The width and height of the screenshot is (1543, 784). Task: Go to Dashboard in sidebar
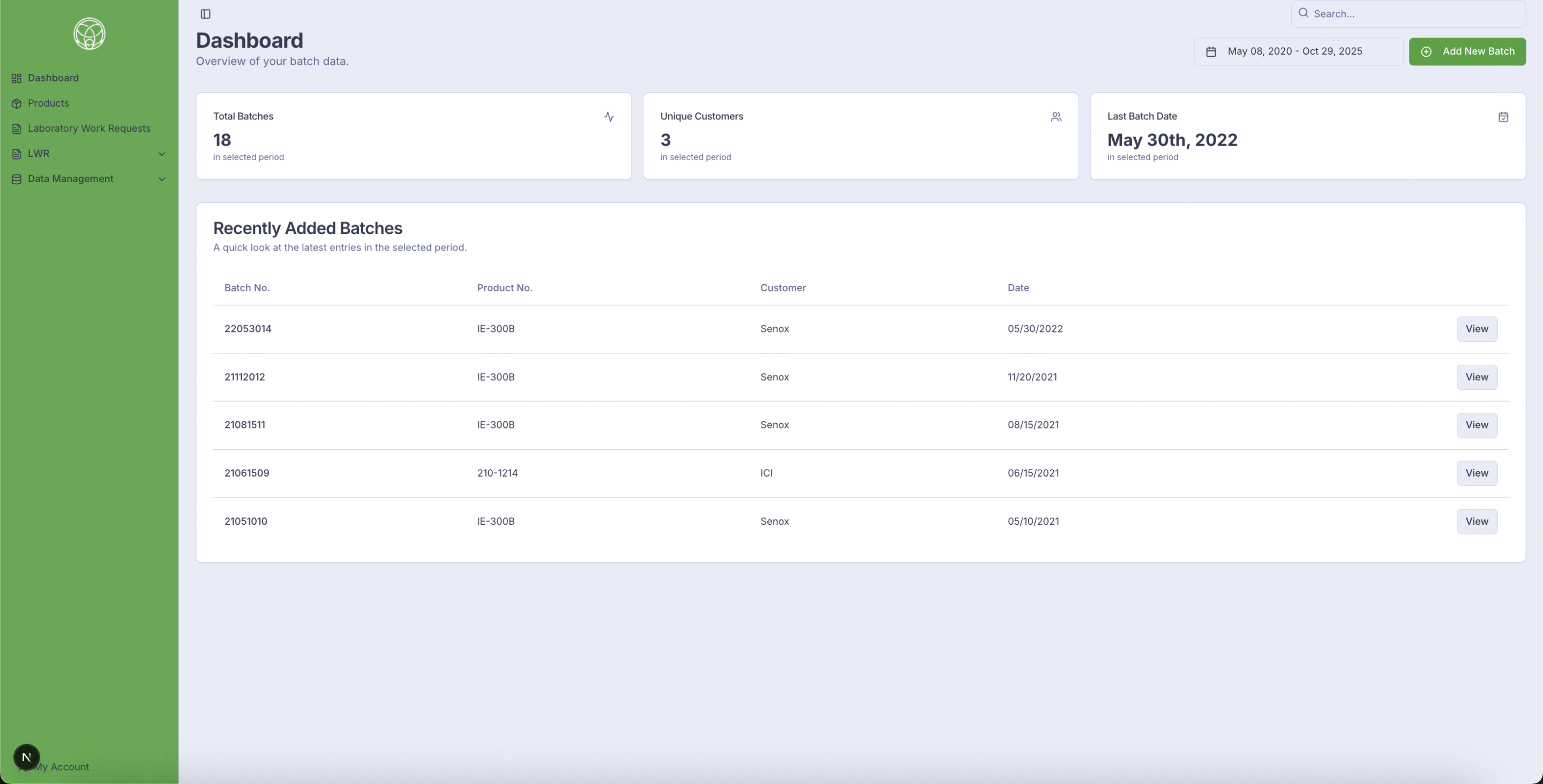pyautogui.click(x=53, y=78)
